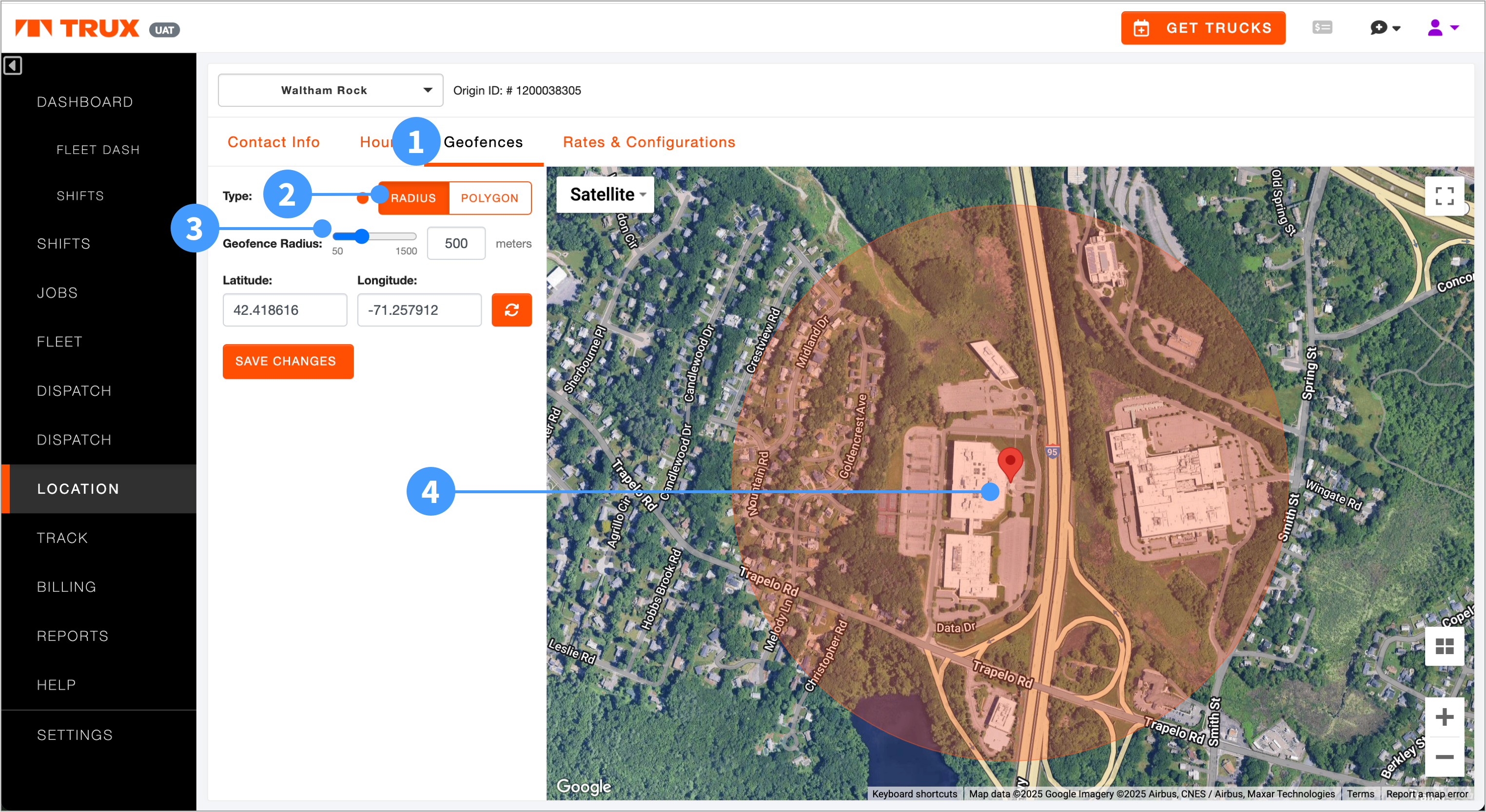
Task: Open Keyboard shortcuts on the map
Action: click(914, 793)
